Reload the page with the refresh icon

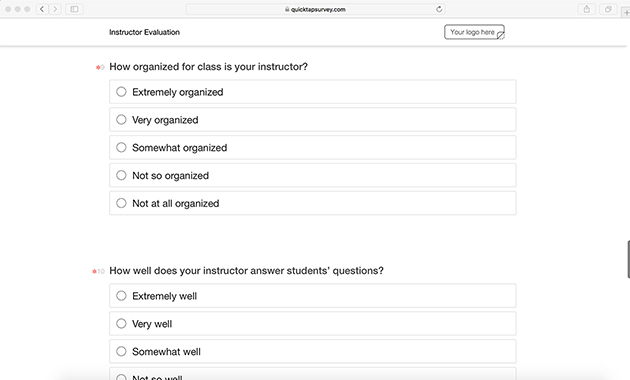point(439,9)
